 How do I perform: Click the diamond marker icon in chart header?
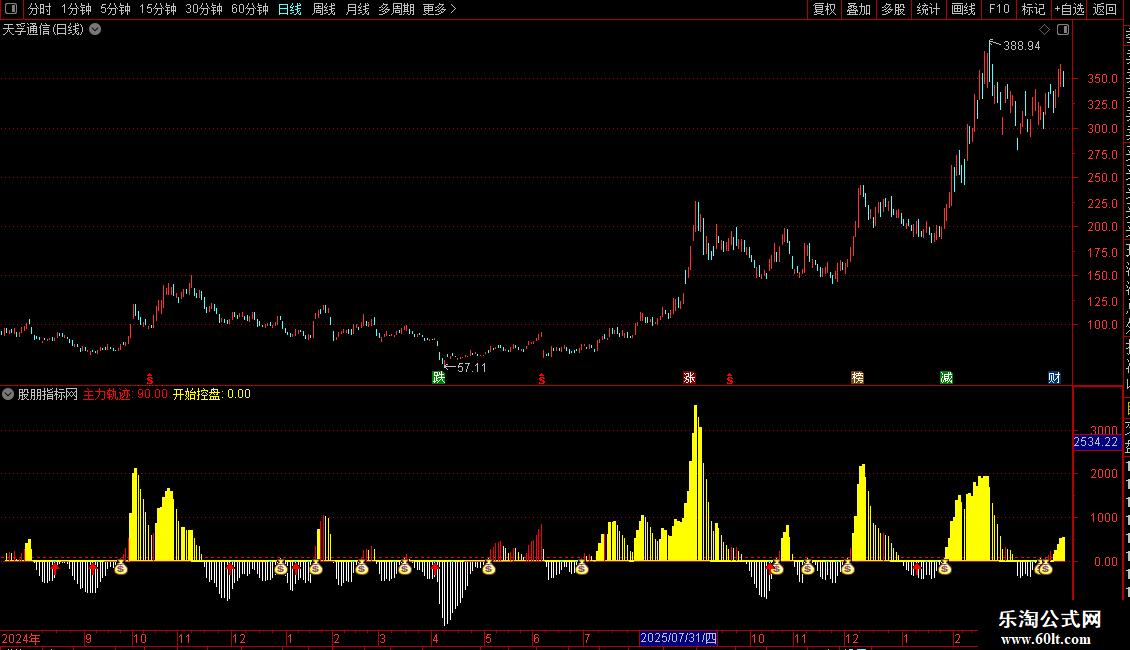(x=1044, y=30)
